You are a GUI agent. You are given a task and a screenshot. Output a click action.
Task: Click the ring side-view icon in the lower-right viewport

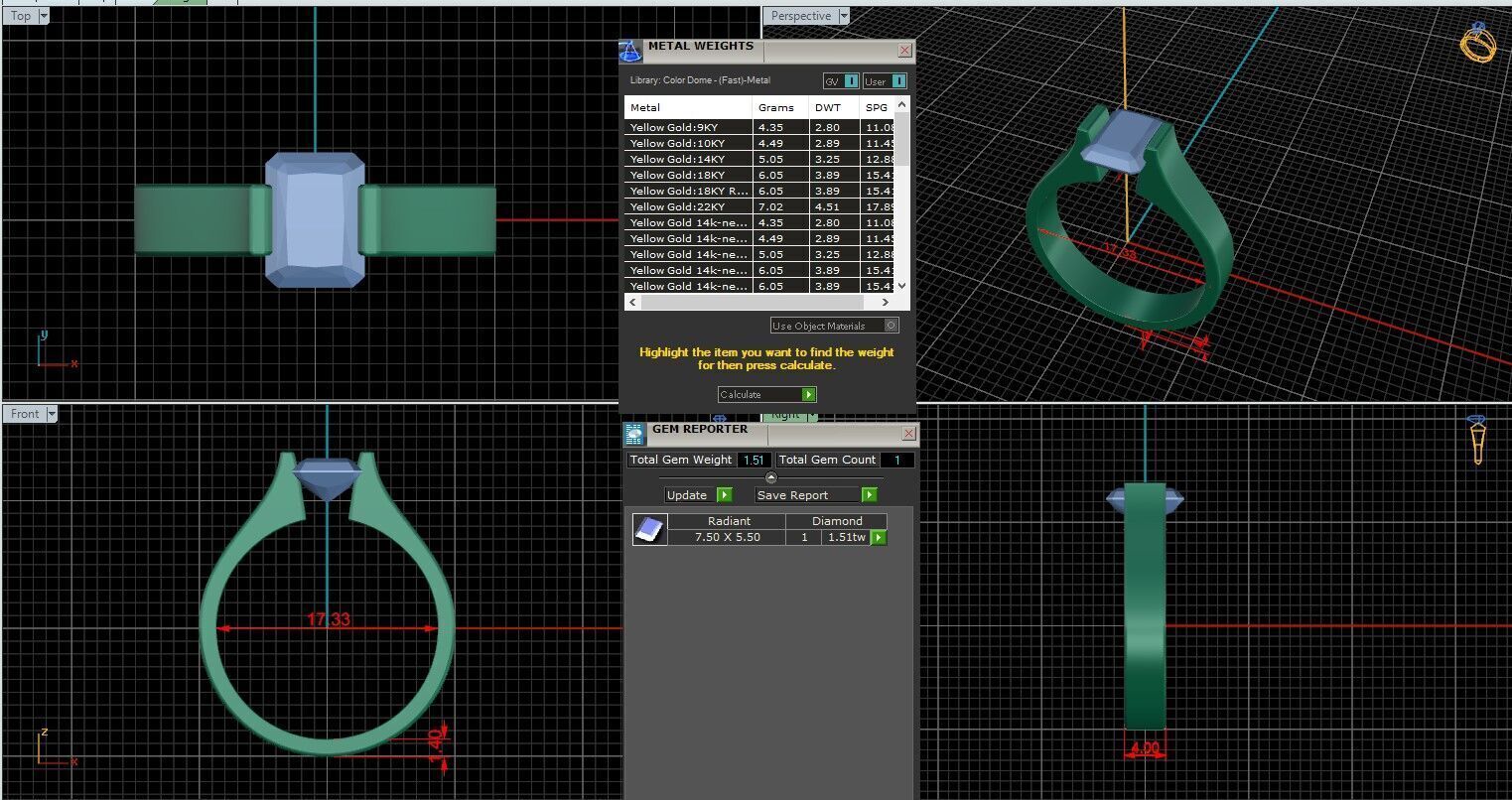coord(1477,439)
